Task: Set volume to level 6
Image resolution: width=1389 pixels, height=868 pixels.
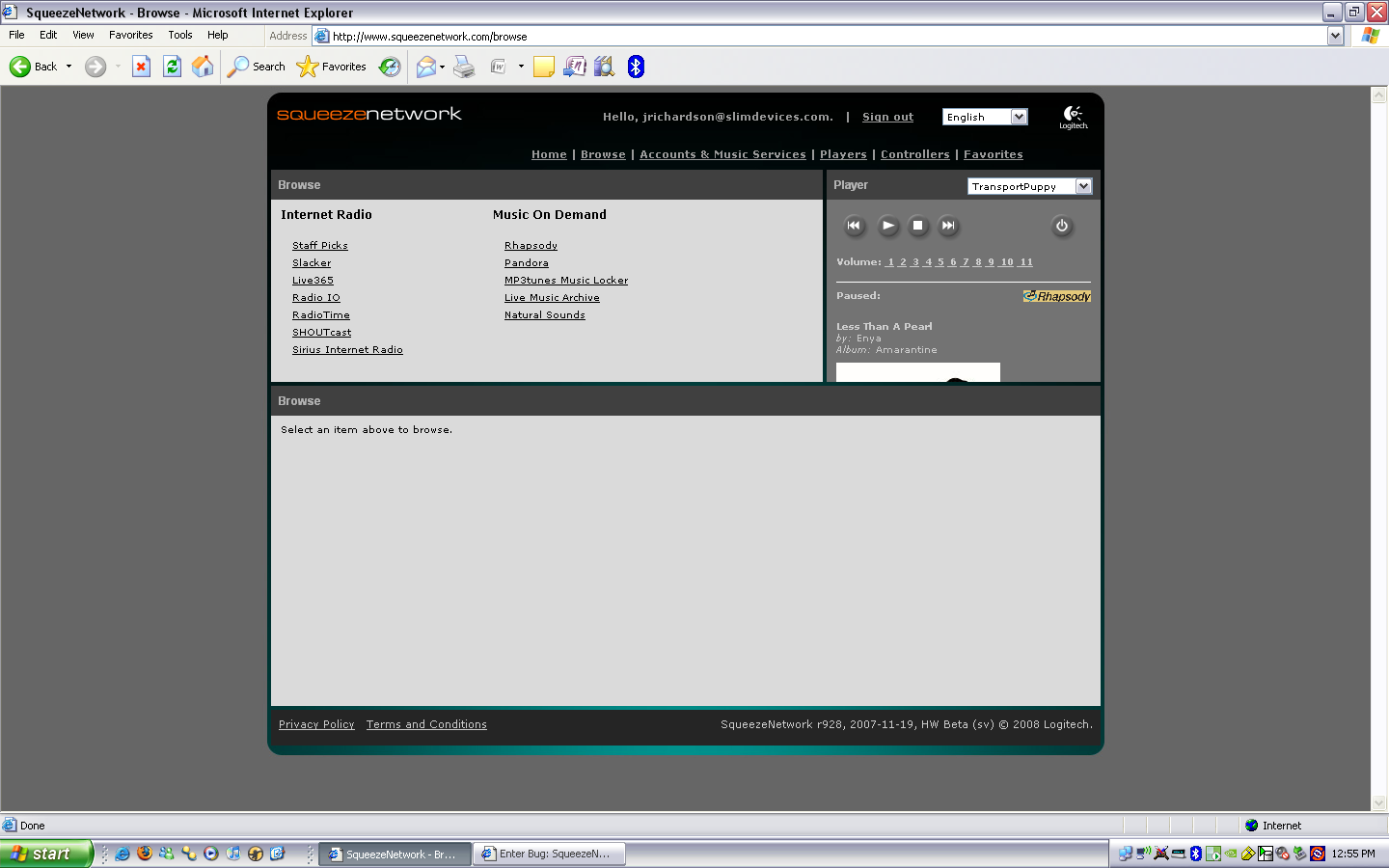Action: (x=953, y=262)
